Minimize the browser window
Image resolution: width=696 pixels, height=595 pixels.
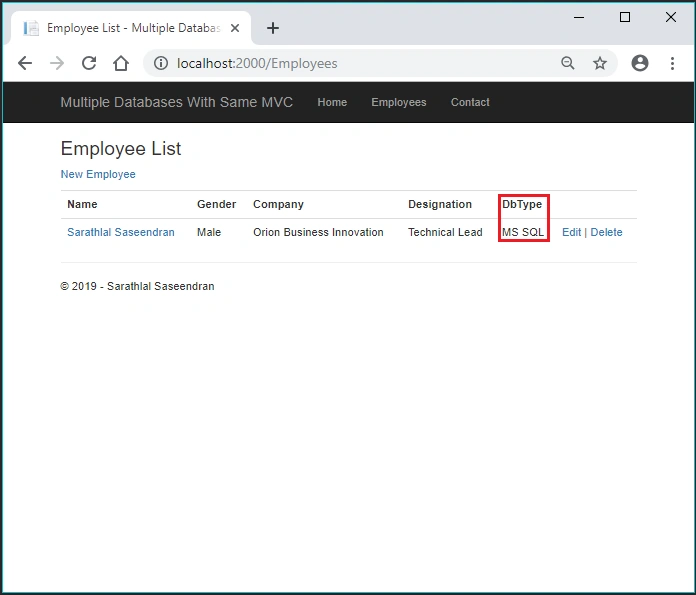(x=579, y=17)
